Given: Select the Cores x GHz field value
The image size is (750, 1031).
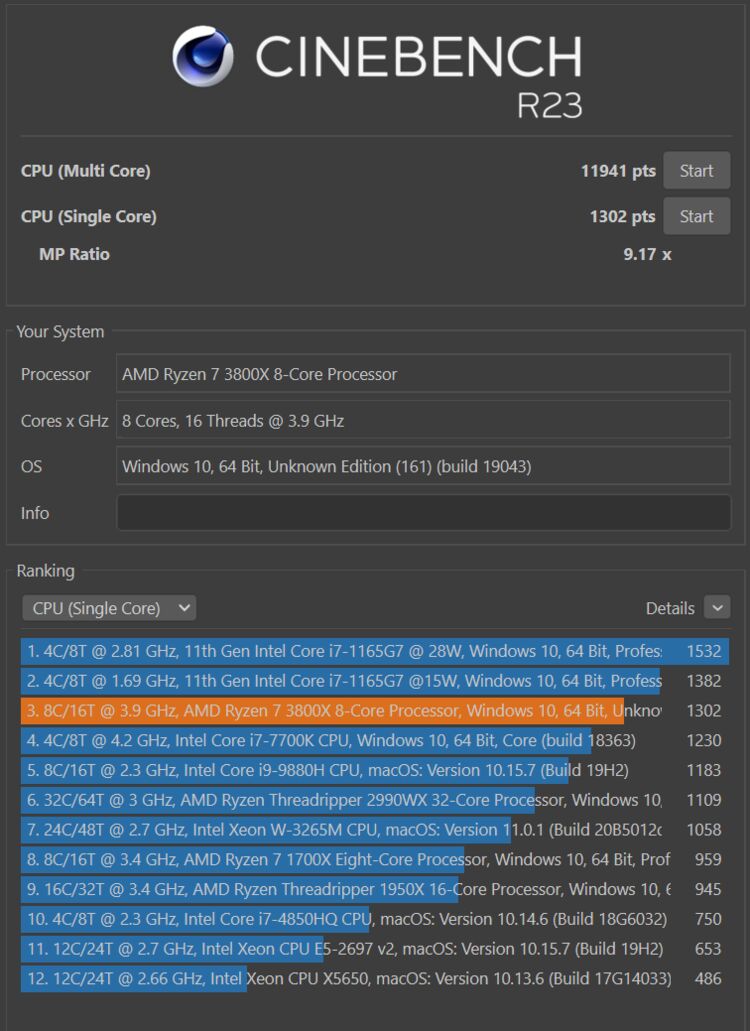Looking at the screenshot, I should click(x=423, y=421).
